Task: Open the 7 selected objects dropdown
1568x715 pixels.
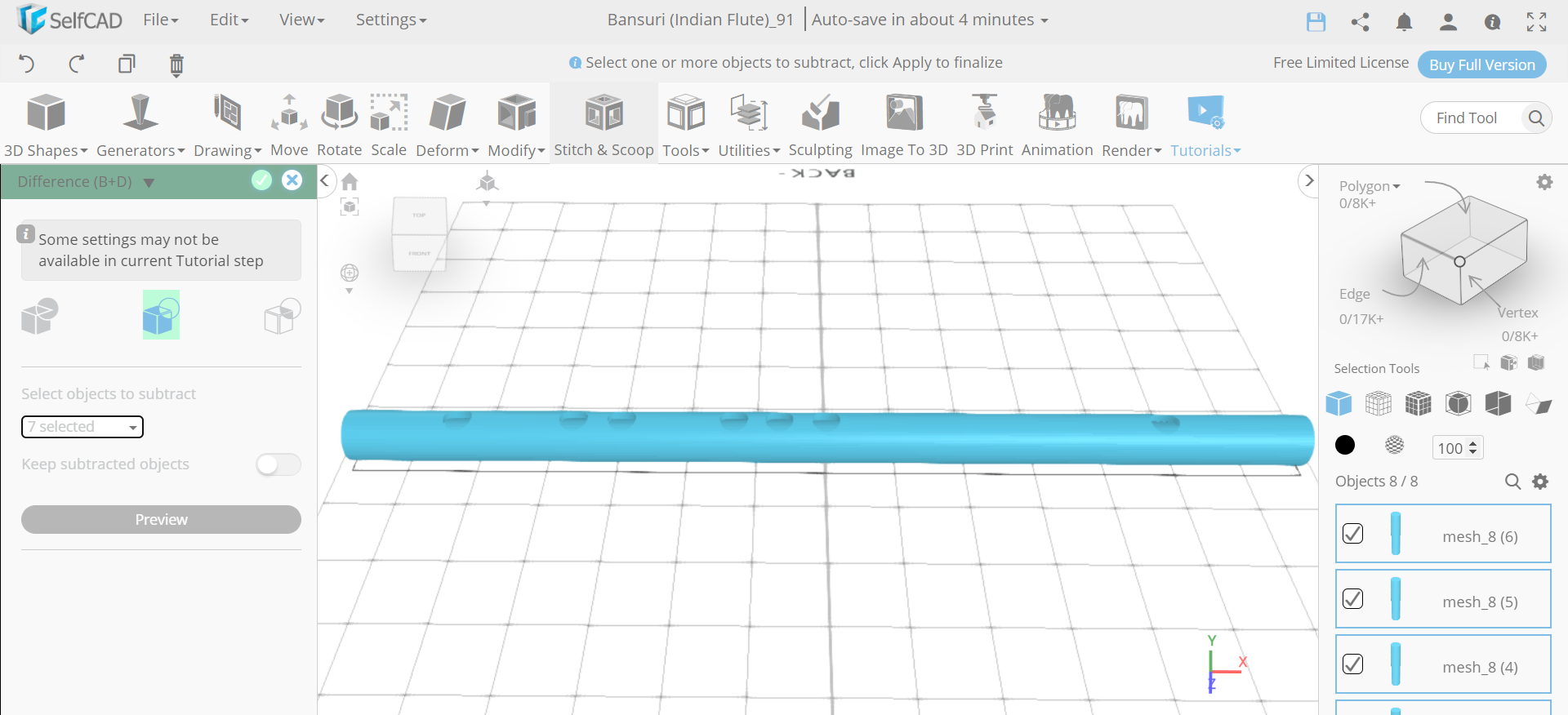Action: (x=82, y=427)
